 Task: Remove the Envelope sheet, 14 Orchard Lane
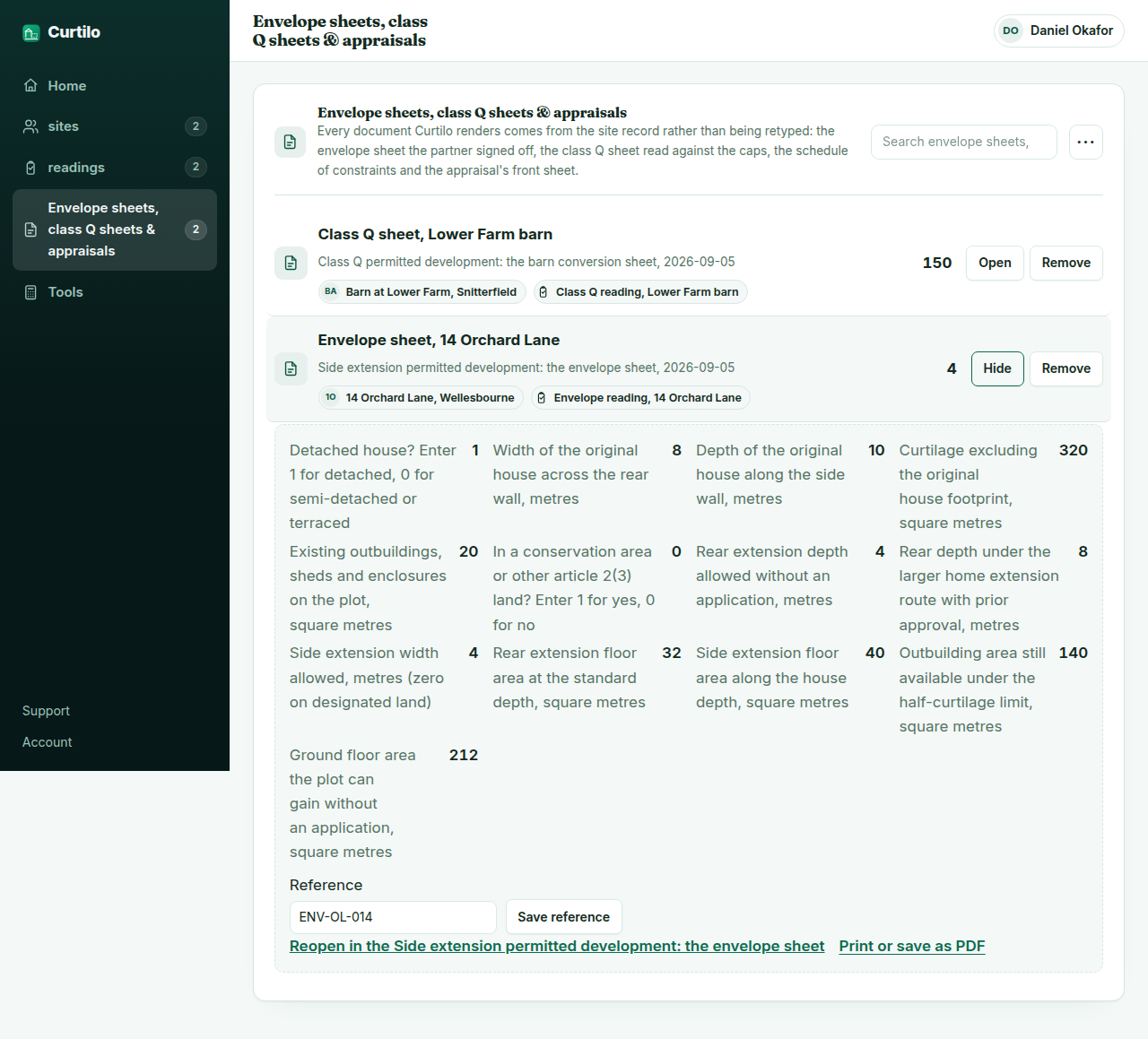tap(1066, 368)
